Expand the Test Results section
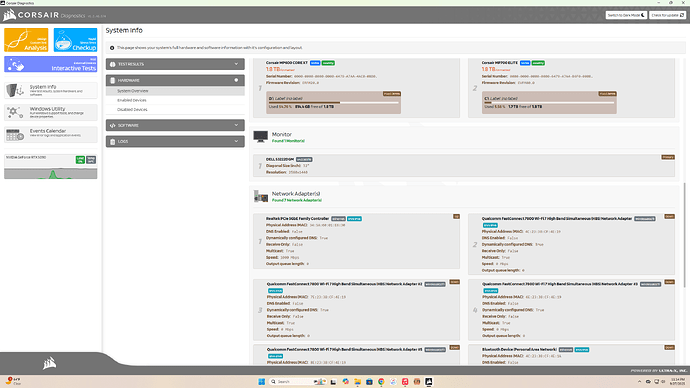The image size is (690, 388). tap(175, 64)
